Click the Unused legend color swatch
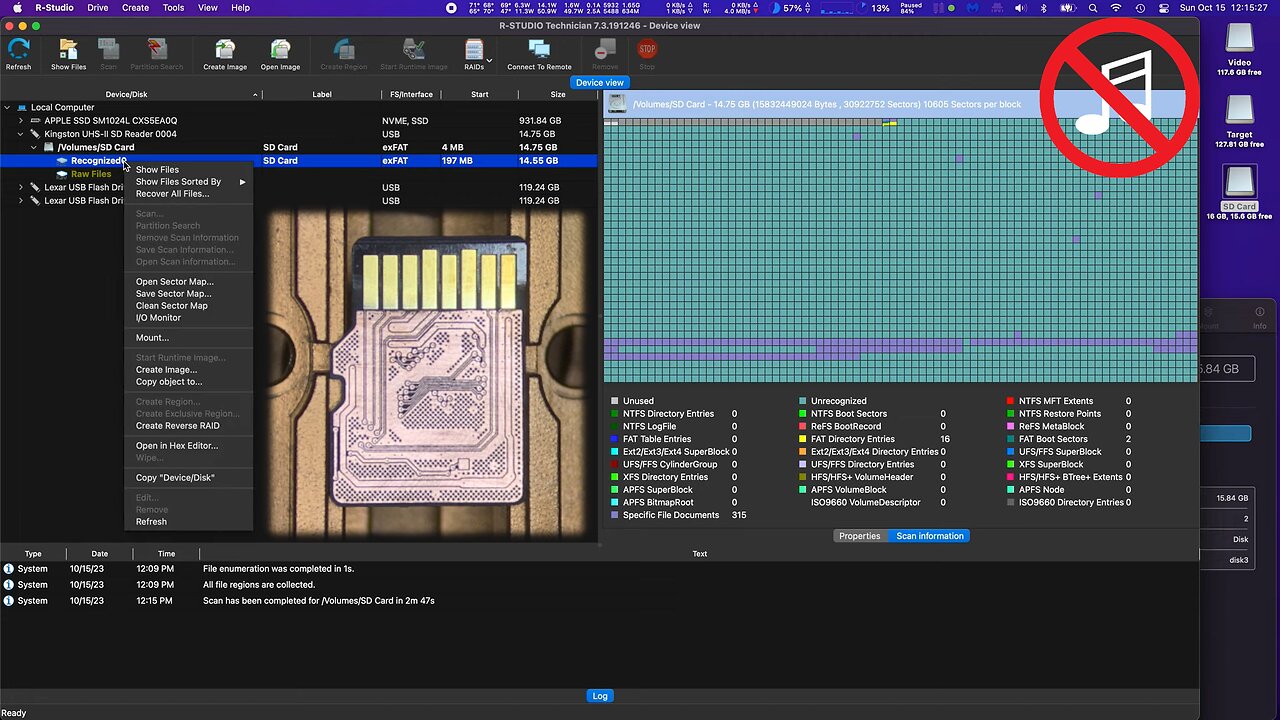Screen dimensions: 1280x720 coord(614,401)
